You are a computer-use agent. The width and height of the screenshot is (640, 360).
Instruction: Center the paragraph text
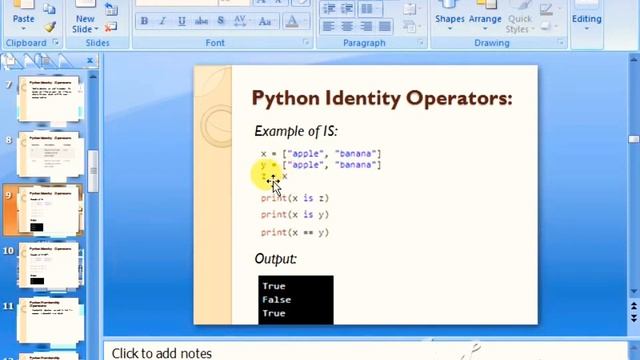347,27
